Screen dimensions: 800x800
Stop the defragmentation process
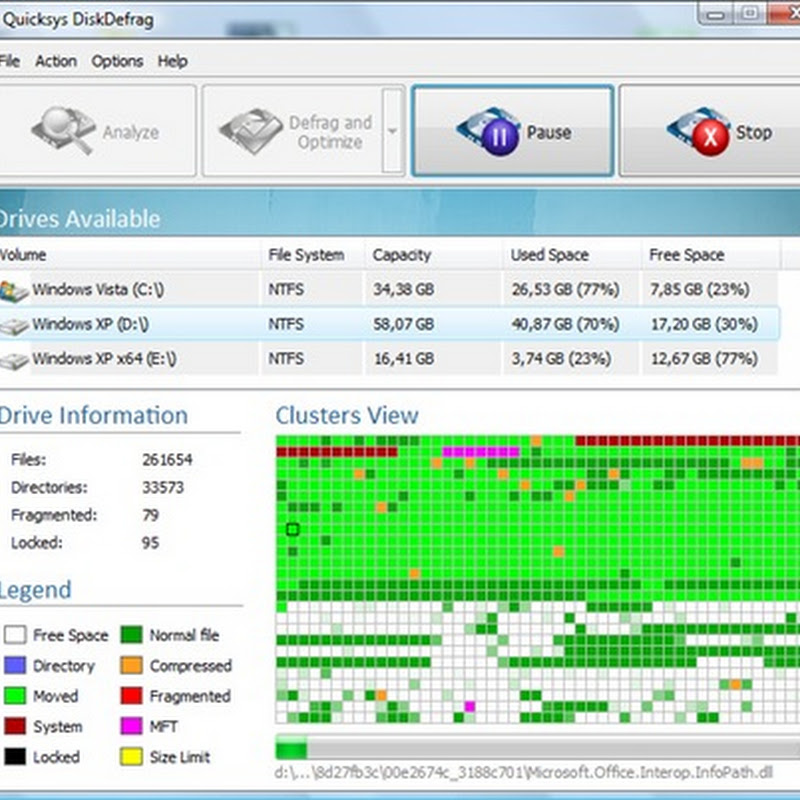(709, 131)
